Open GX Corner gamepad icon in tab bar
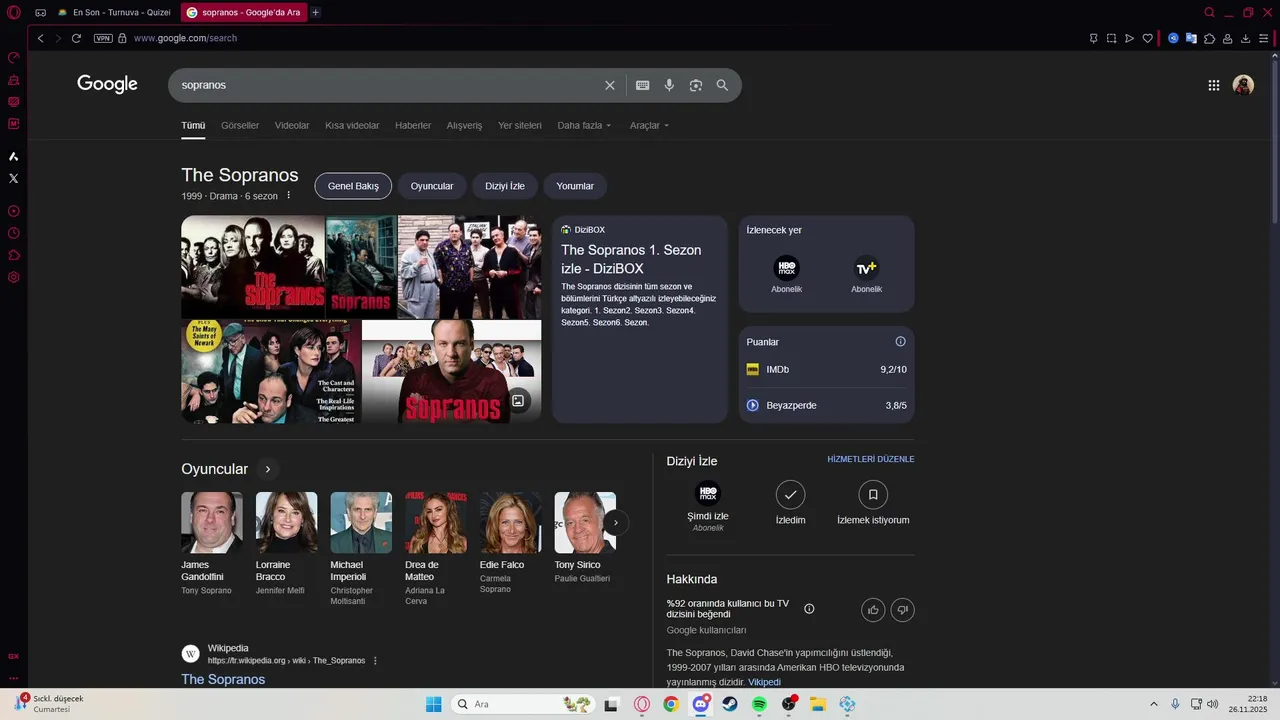The height and width of the screenshot is (720, 1280). click(40, 13)
